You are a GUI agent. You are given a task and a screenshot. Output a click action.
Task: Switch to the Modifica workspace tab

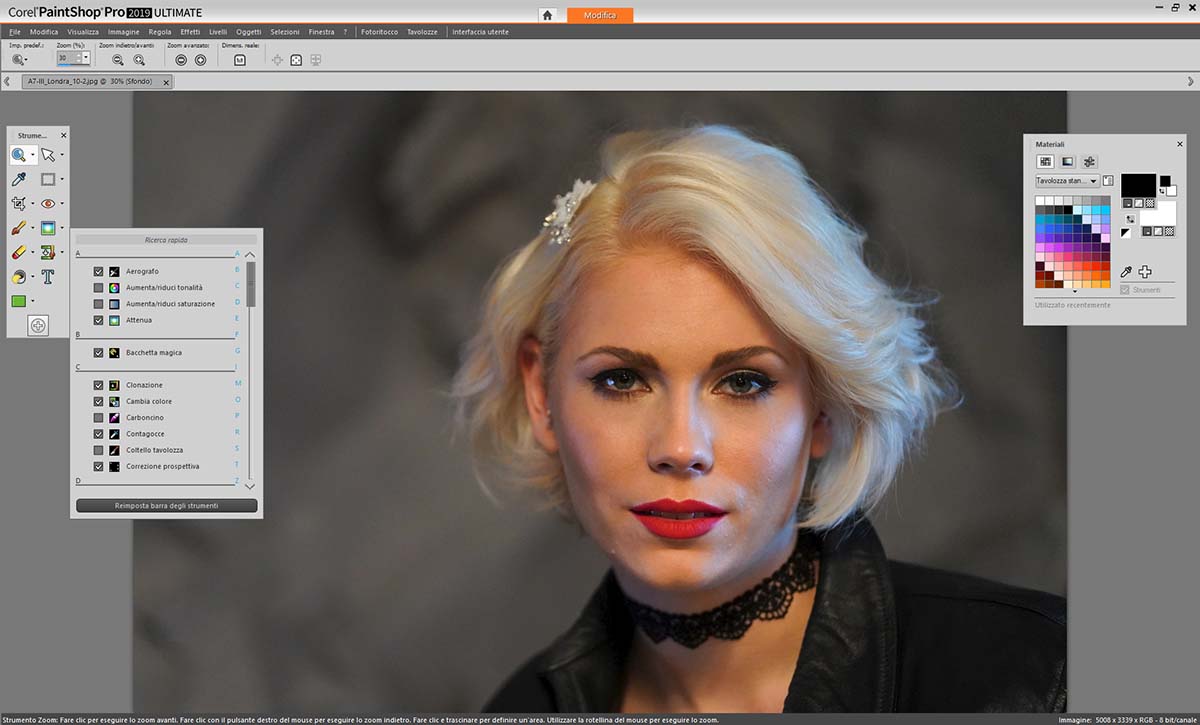[x=600, y=15]
